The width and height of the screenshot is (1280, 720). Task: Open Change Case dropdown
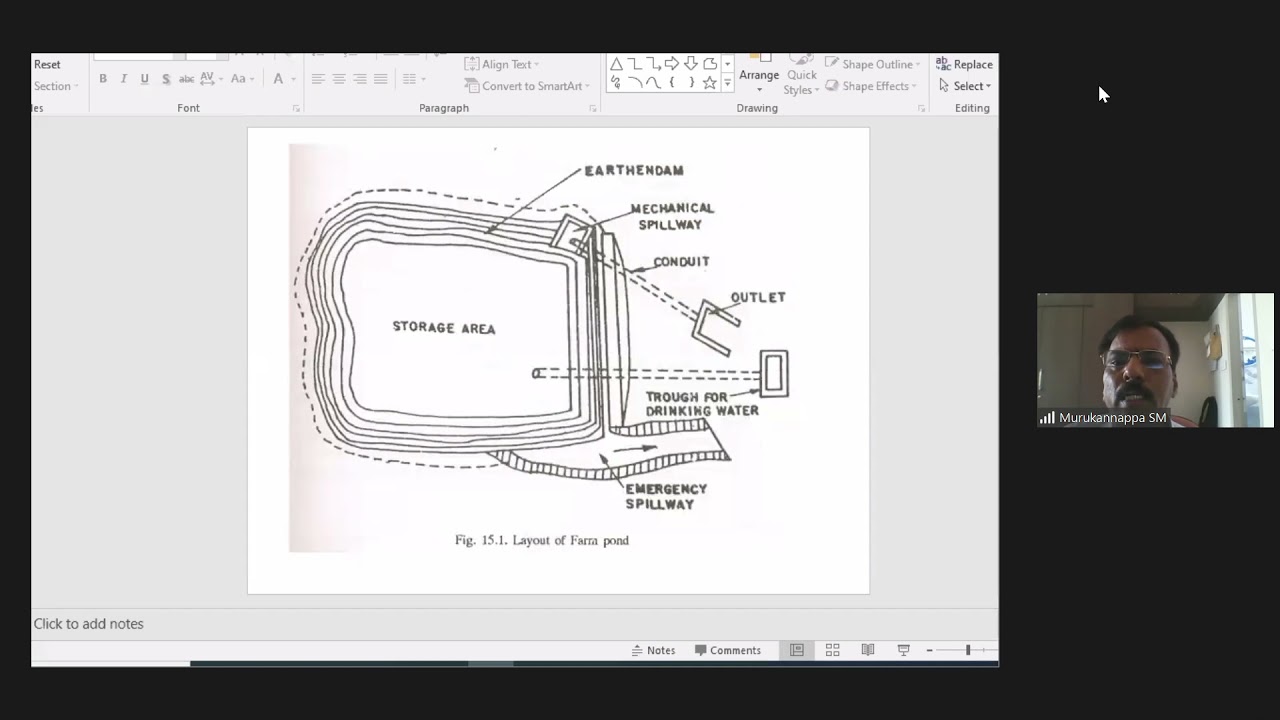click(242, 79)
